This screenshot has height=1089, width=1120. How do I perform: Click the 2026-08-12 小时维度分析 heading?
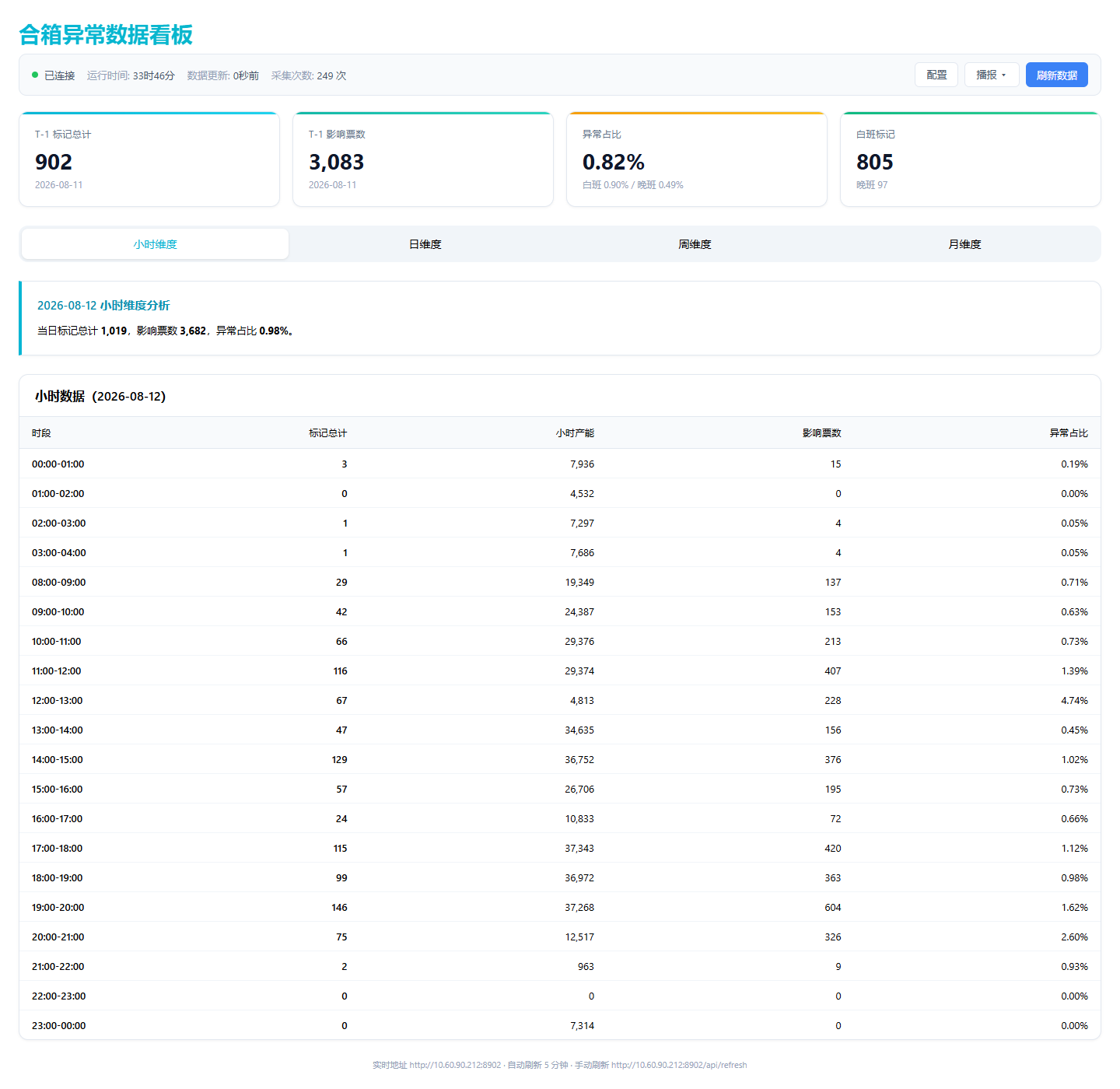point(103,306)
